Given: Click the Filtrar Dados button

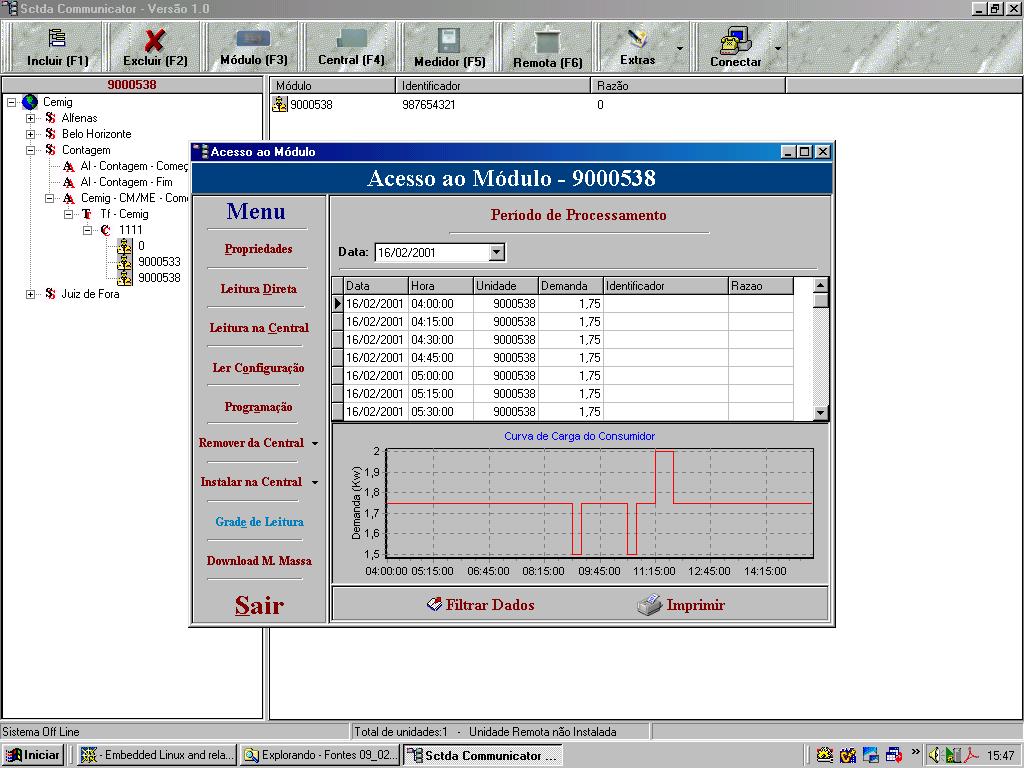Looking at the screenshot, I should pyautogui.click(x=481, y=605).
